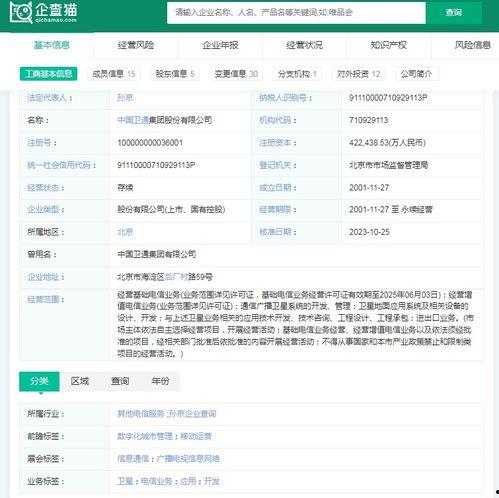Select approval date 2023-10-25

(369, 232)
